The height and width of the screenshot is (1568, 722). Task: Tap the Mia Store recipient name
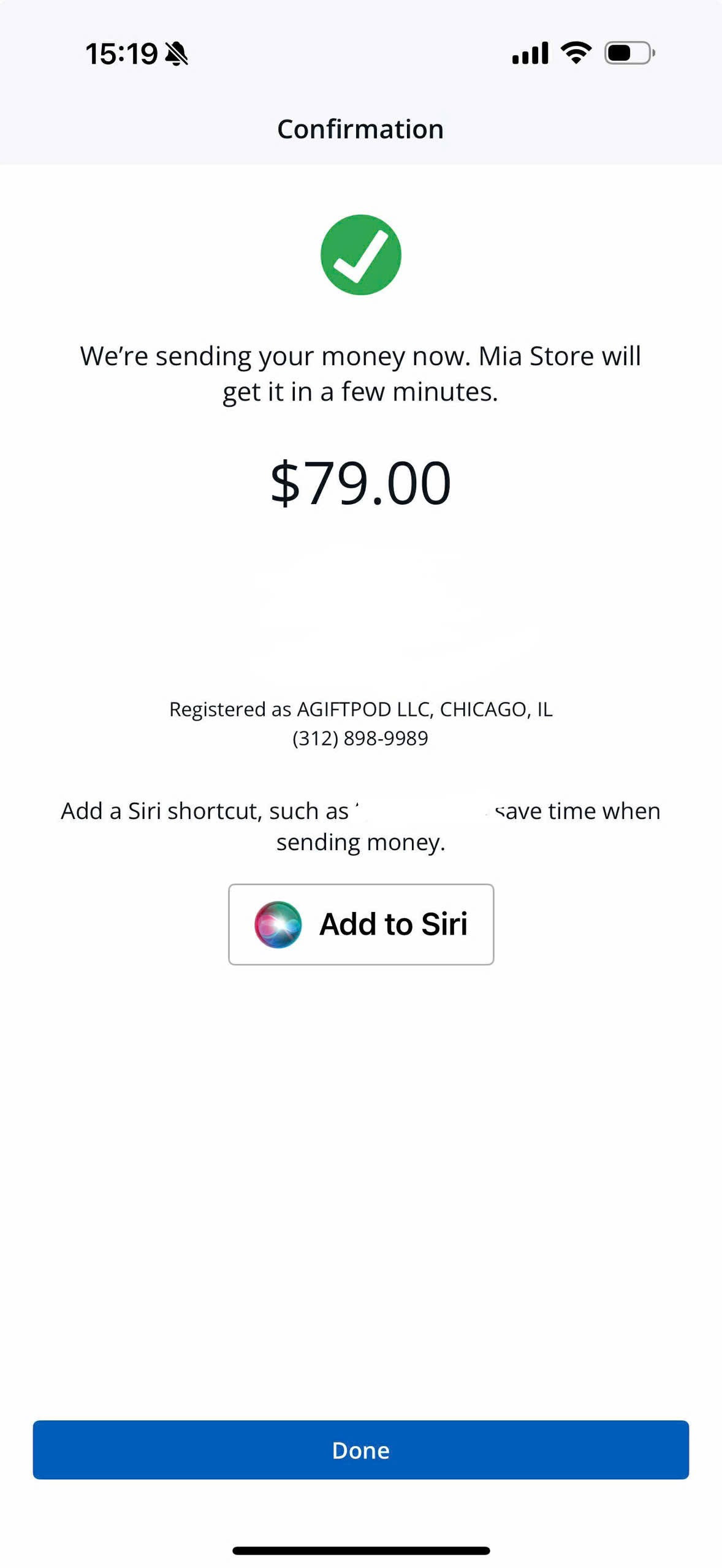pyautogui.click(x=536, y=356)
